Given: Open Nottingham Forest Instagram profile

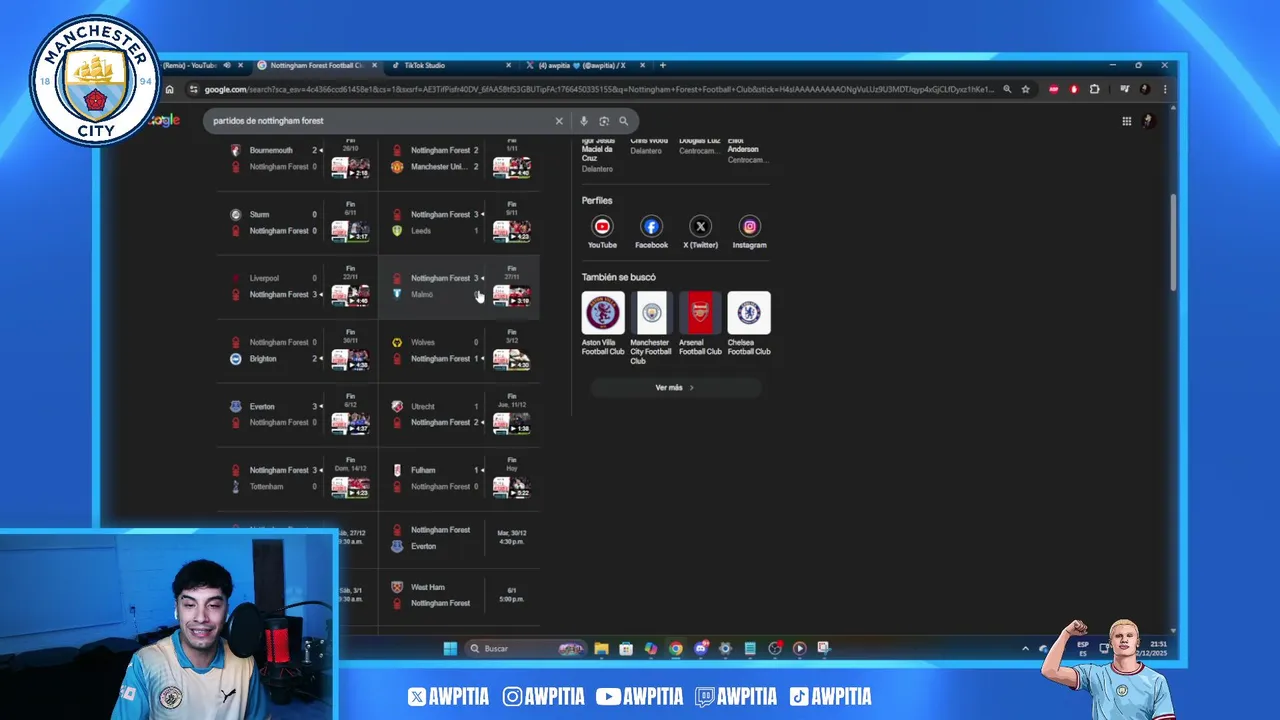Looking at the screenshot, I should 749,232.
